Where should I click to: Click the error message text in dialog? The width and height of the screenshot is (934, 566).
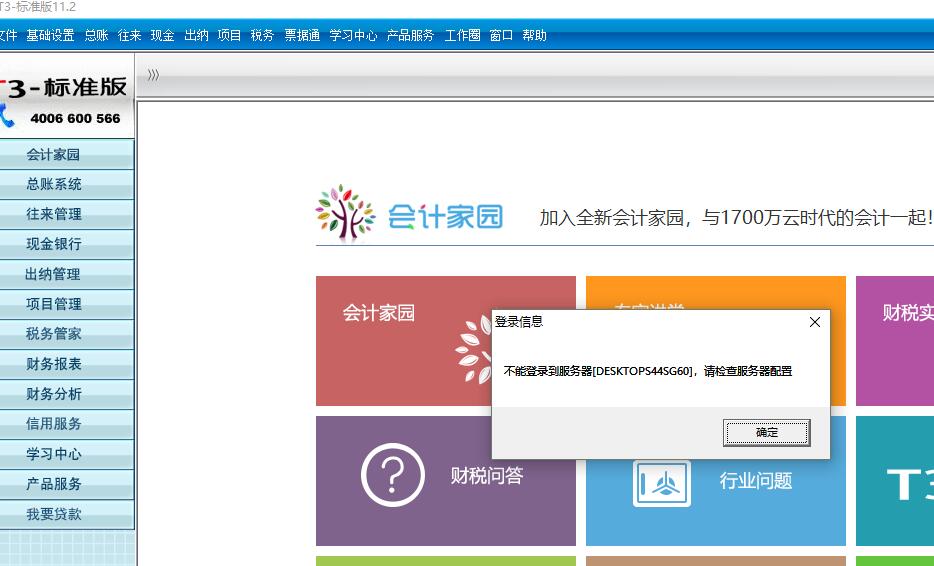(647, 371)
